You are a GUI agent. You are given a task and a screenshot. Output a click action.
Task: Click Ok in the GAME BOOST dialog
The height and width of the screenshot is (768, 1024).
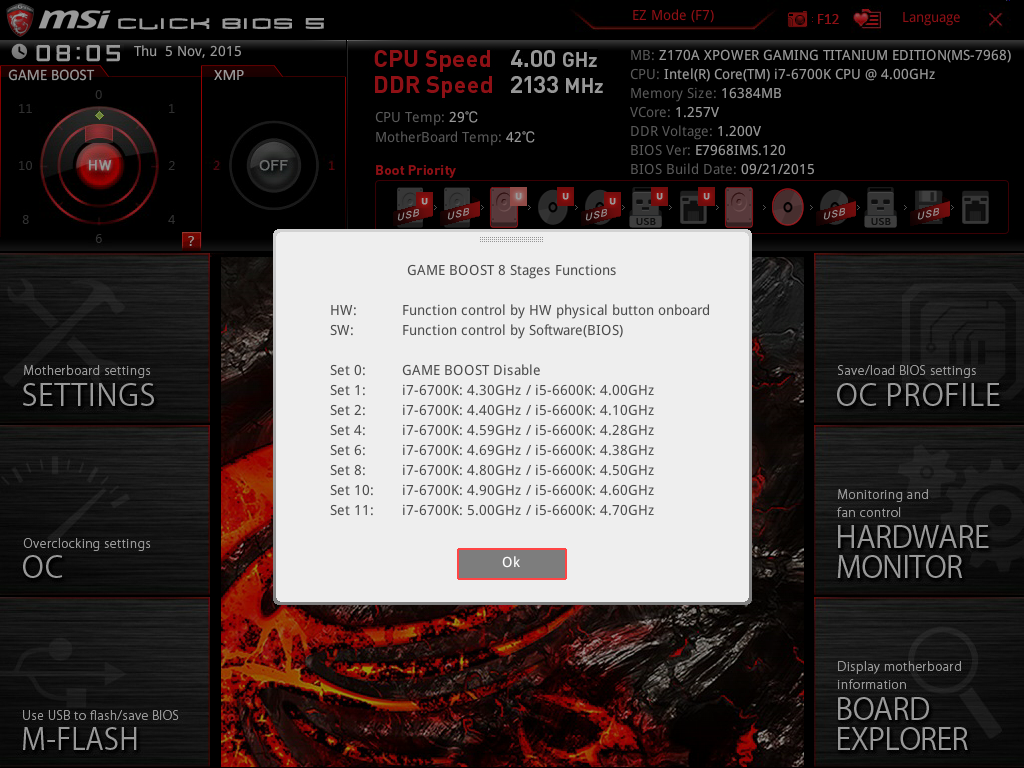(511, 563)
